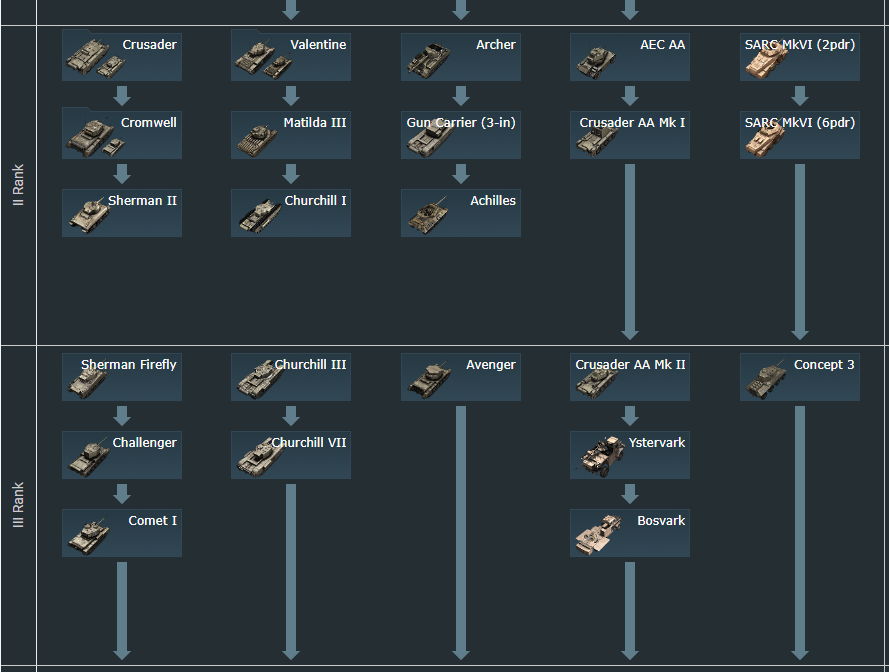The image size is (889, 672).
Task: Click the Challenger tank card
Action: click(122, 454)
